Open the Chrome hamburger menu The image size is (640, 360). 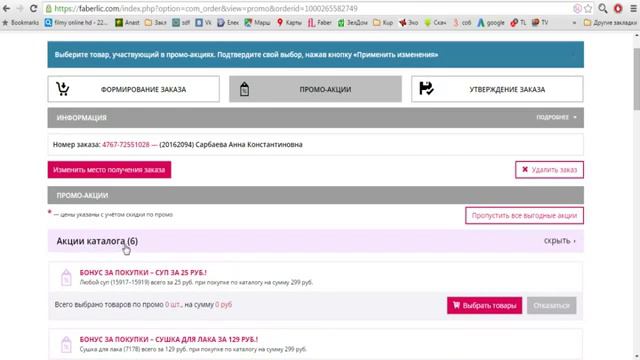pyautogui.click(x=633, y=9)
